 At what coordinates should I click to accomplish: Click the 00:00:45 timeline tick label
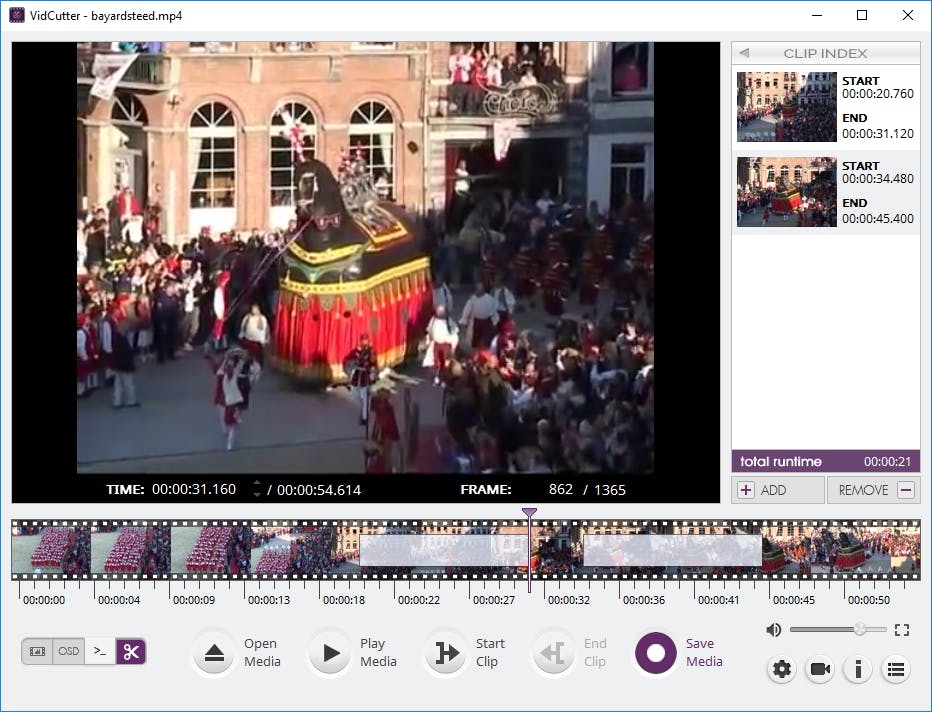[x=794, y=600]
